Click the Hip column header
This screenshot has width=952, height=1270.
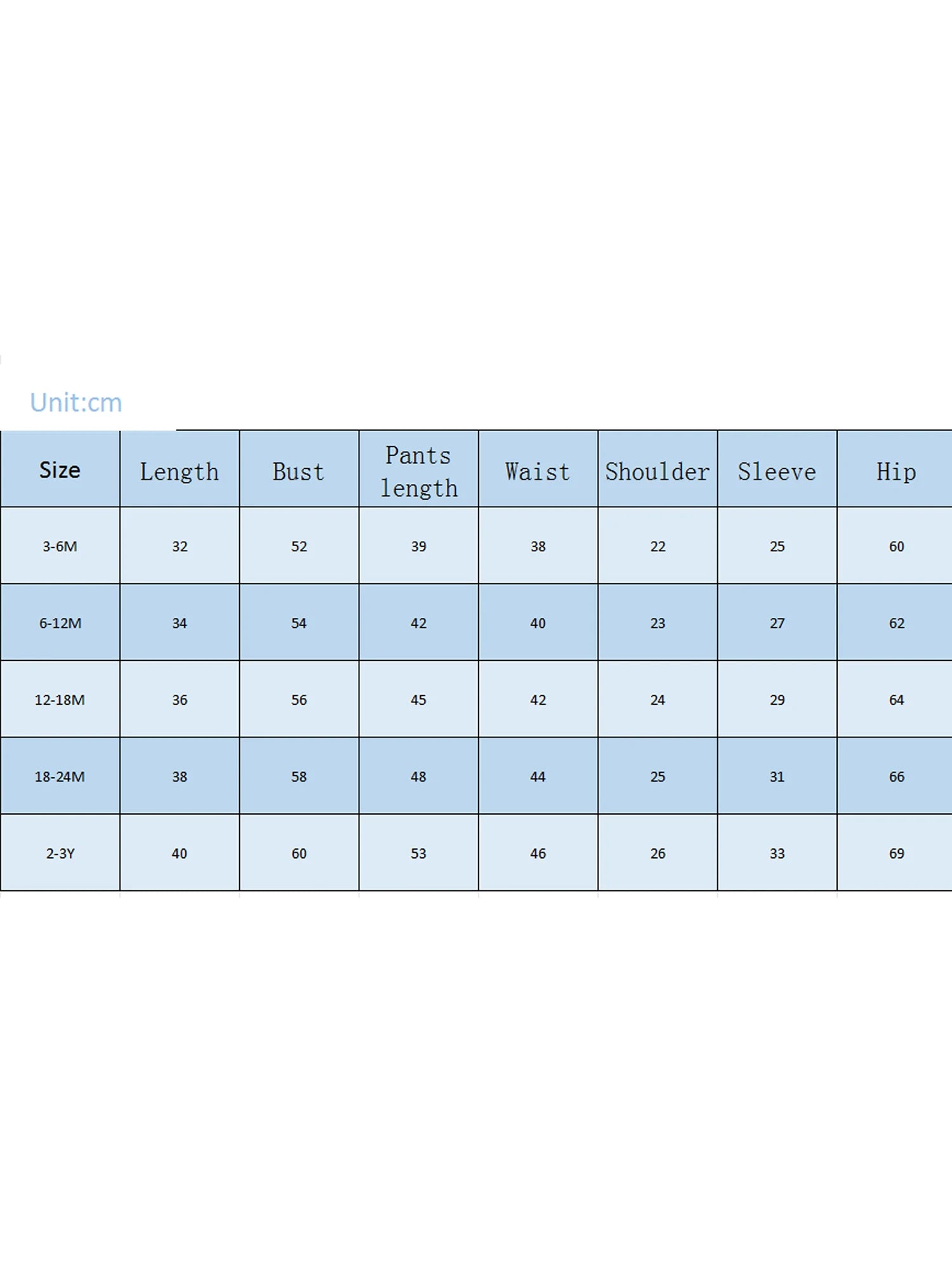tap(896, 471)
